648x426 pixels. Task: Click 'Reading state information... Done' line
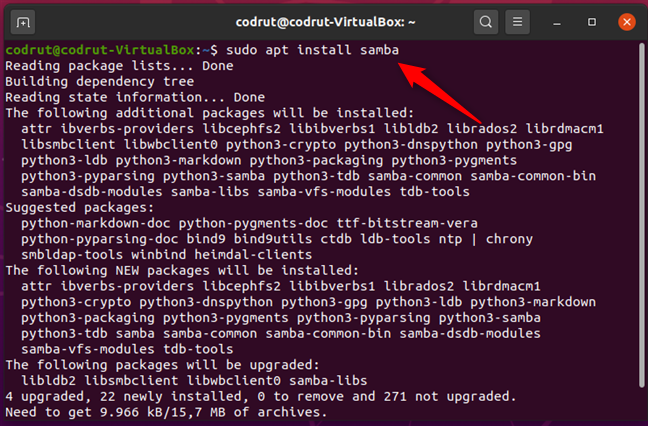click(x=135, y=97)
